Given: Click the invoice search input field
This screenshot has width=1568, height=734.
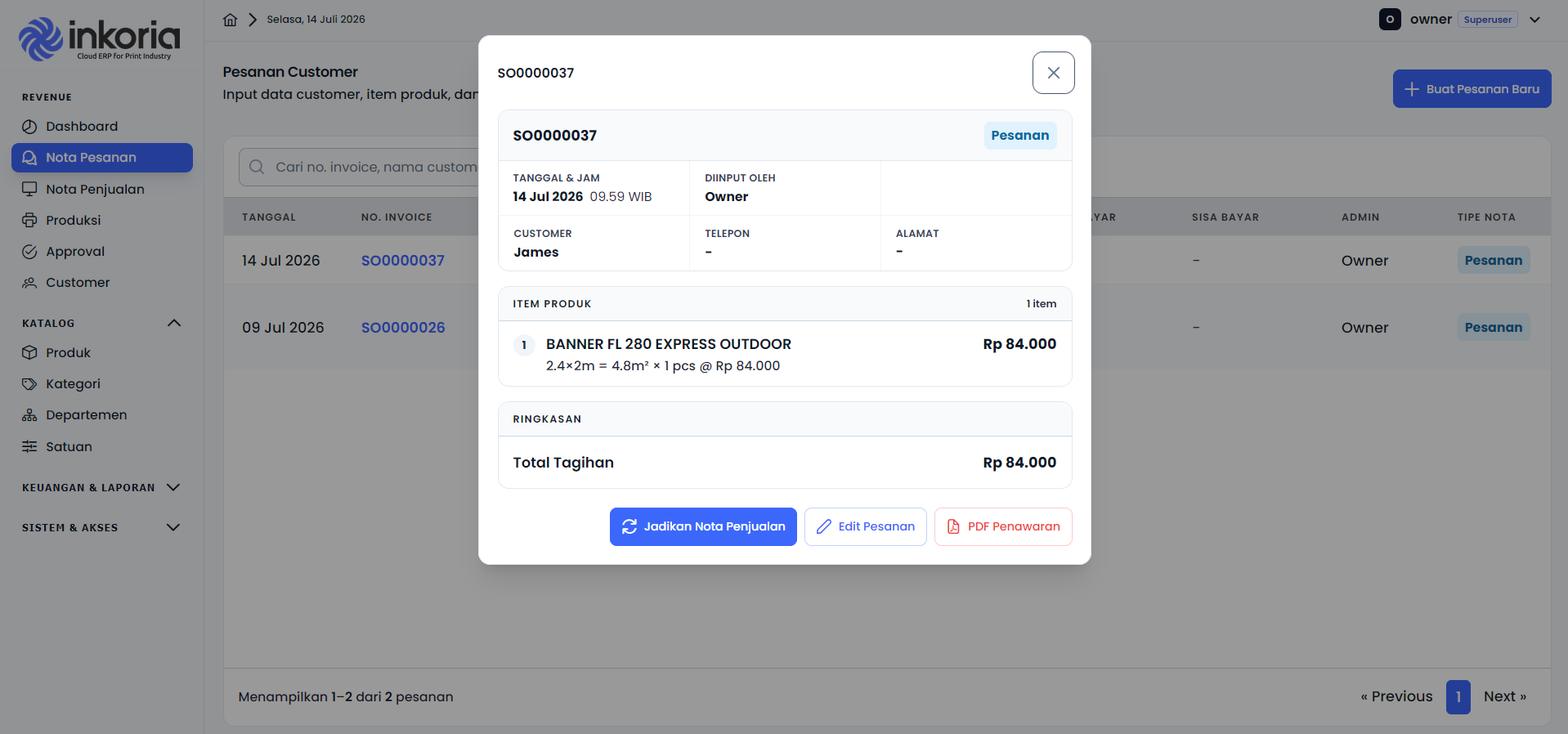Looking at the screenshot, I should (x=360, y=167).
